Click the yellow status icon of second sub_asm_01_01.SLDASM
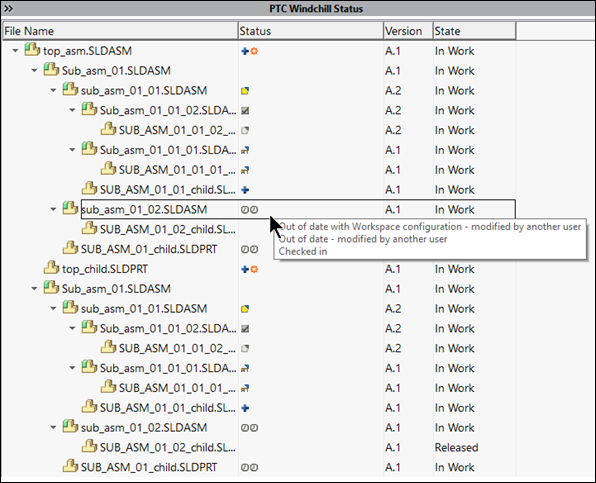Image resolution: width=596 pixels, height=483 pixels. click(245, 309)
